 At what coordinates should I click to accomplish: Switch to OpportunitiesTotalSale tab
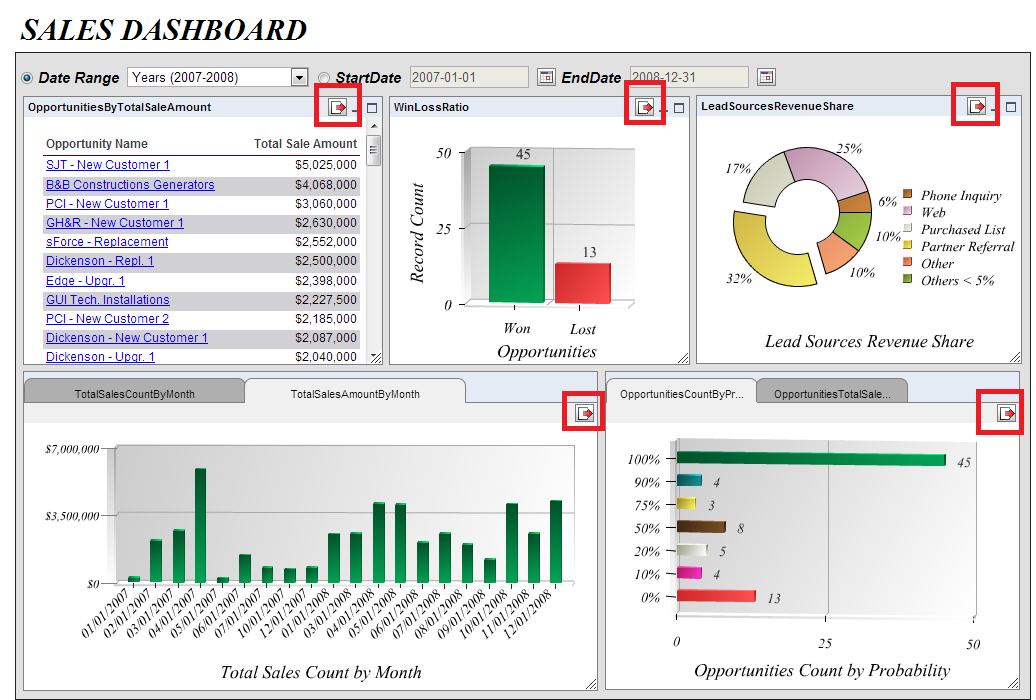(x=831, y=394)
